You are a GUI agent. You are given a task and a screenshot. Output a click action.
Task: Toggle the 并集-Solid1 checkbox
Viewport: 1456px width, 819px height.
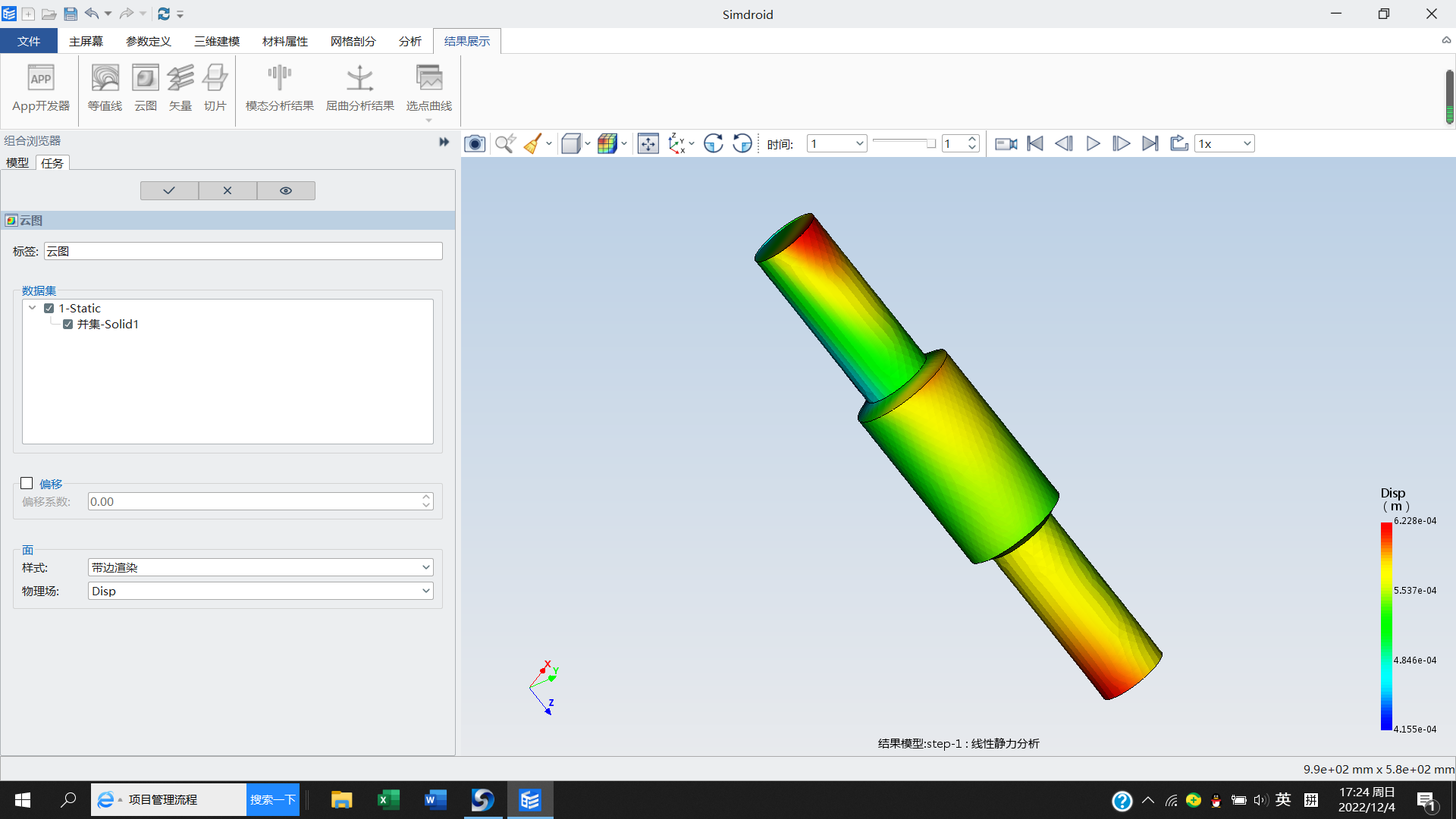(68, 325)
